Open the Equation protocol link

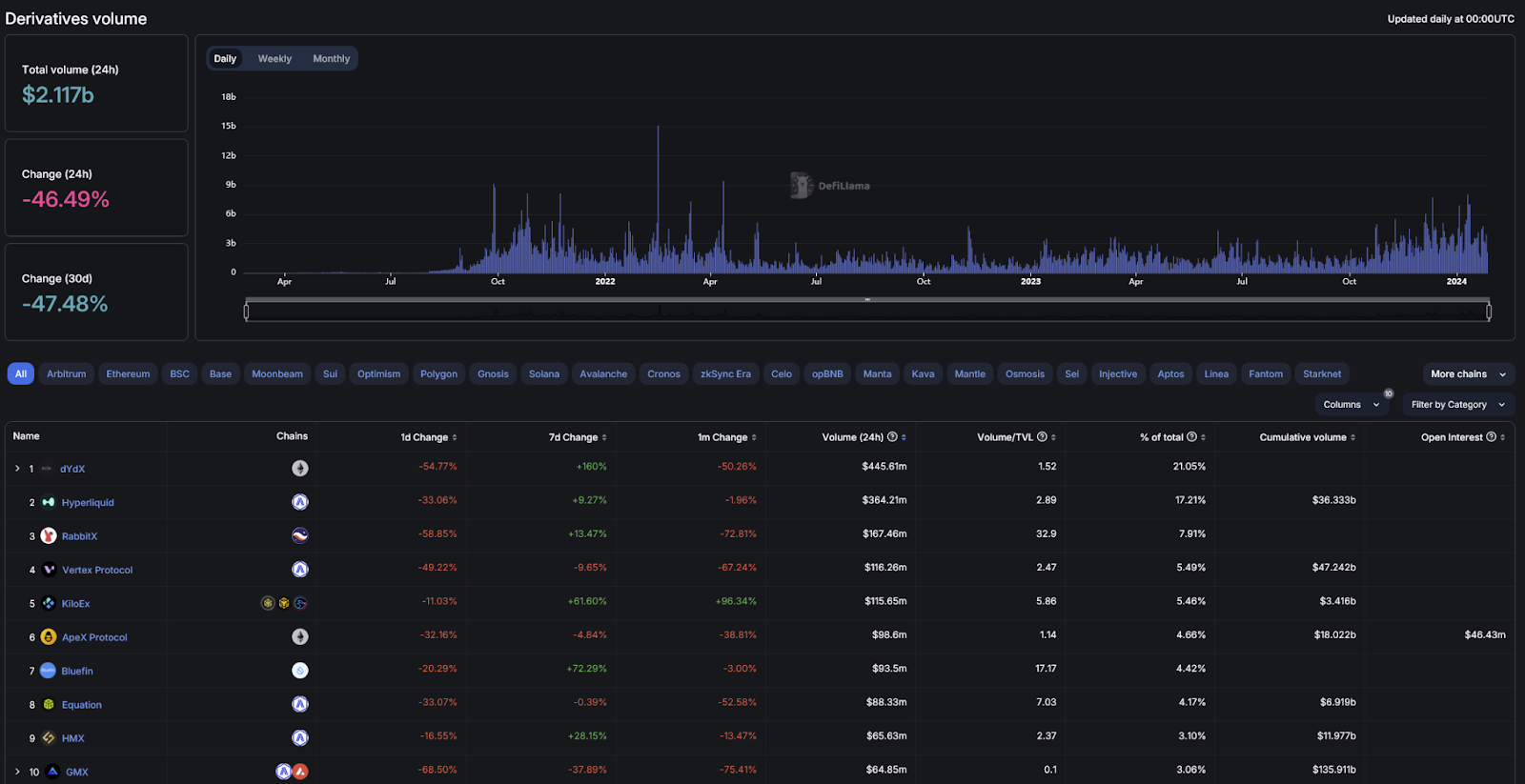tap(82, 705)
